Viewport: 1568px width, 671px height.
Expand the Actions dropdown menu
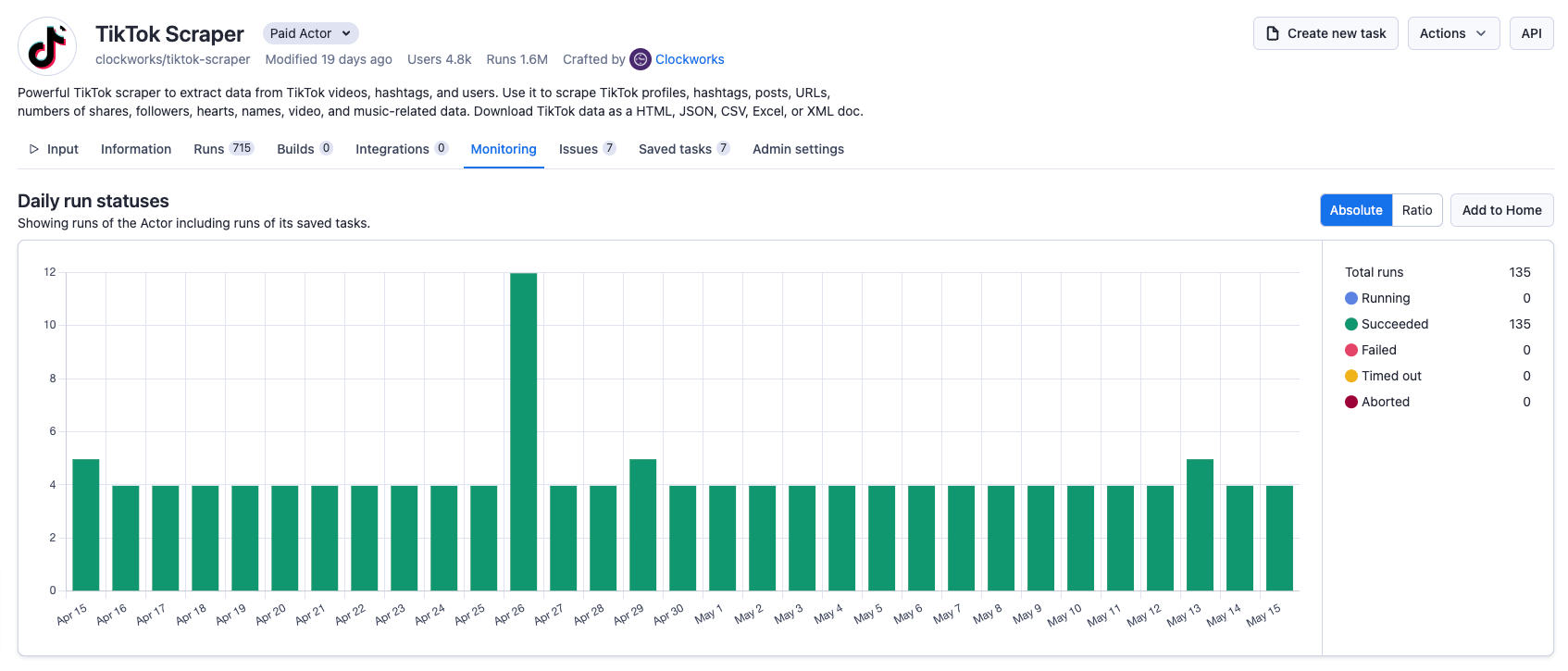pos(1453,33)
